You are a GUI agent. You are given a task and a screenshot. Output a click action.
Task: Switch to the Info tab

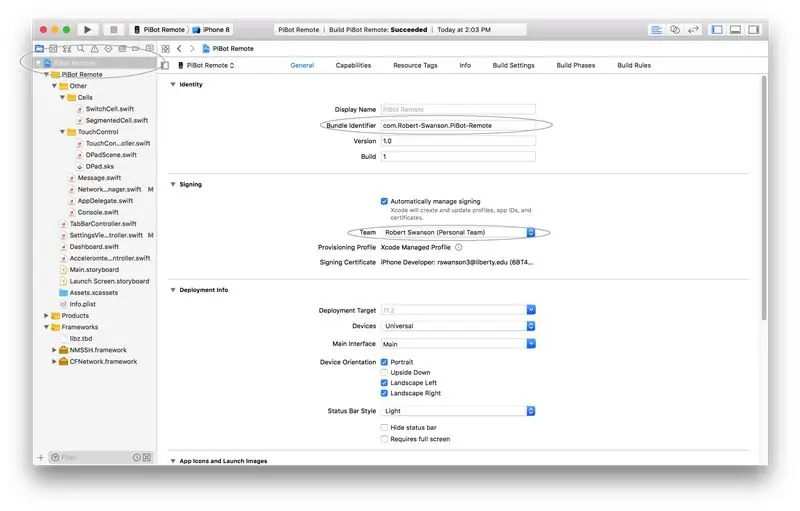tap(465, 65)
